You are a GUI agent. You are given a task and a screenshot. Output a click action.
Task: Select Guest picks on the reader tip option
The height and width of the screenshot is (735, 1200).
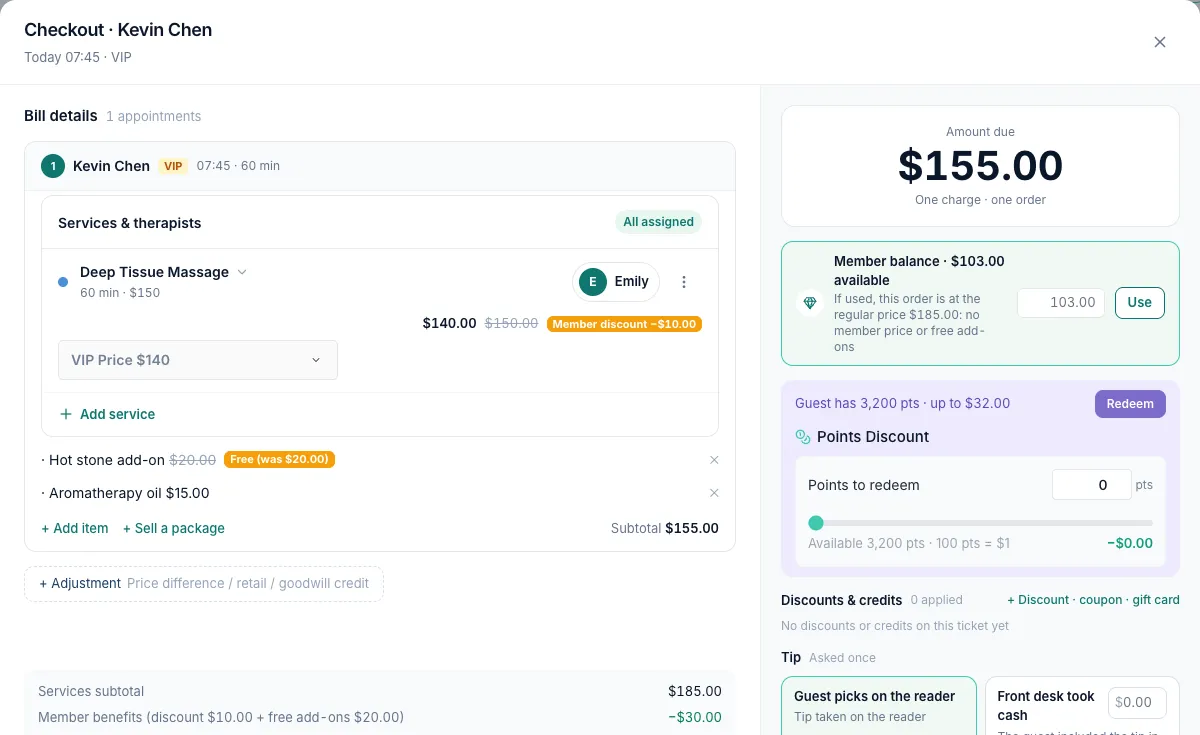pyautogui.click(x=879, y=706)
